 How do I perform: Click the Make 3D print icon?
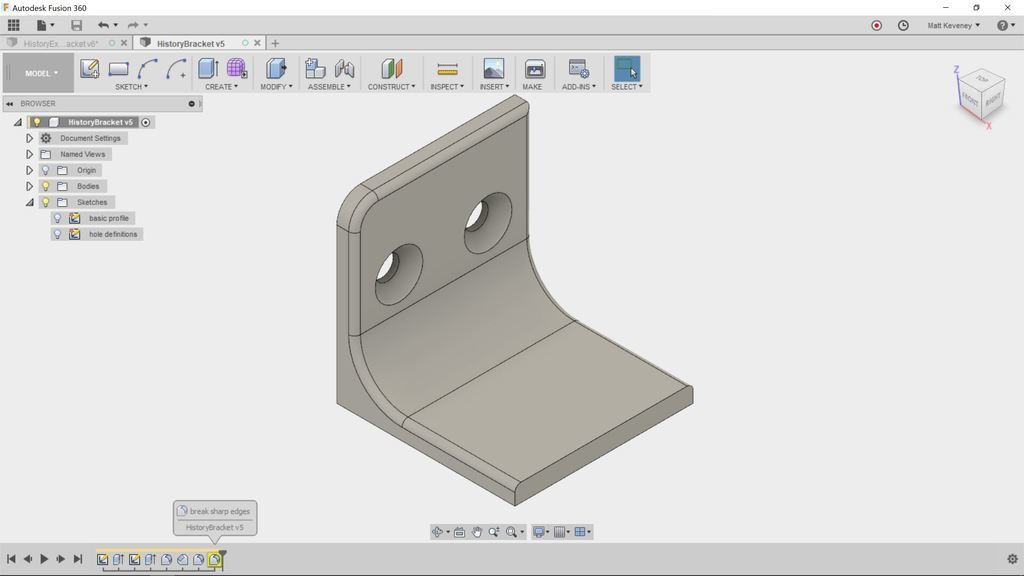(x=534, y=69)
